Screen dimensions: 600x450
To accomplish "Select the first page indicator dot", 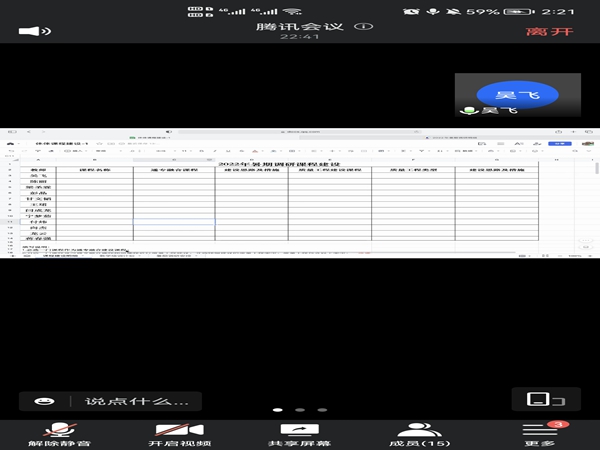I will [x=277, y=409].
